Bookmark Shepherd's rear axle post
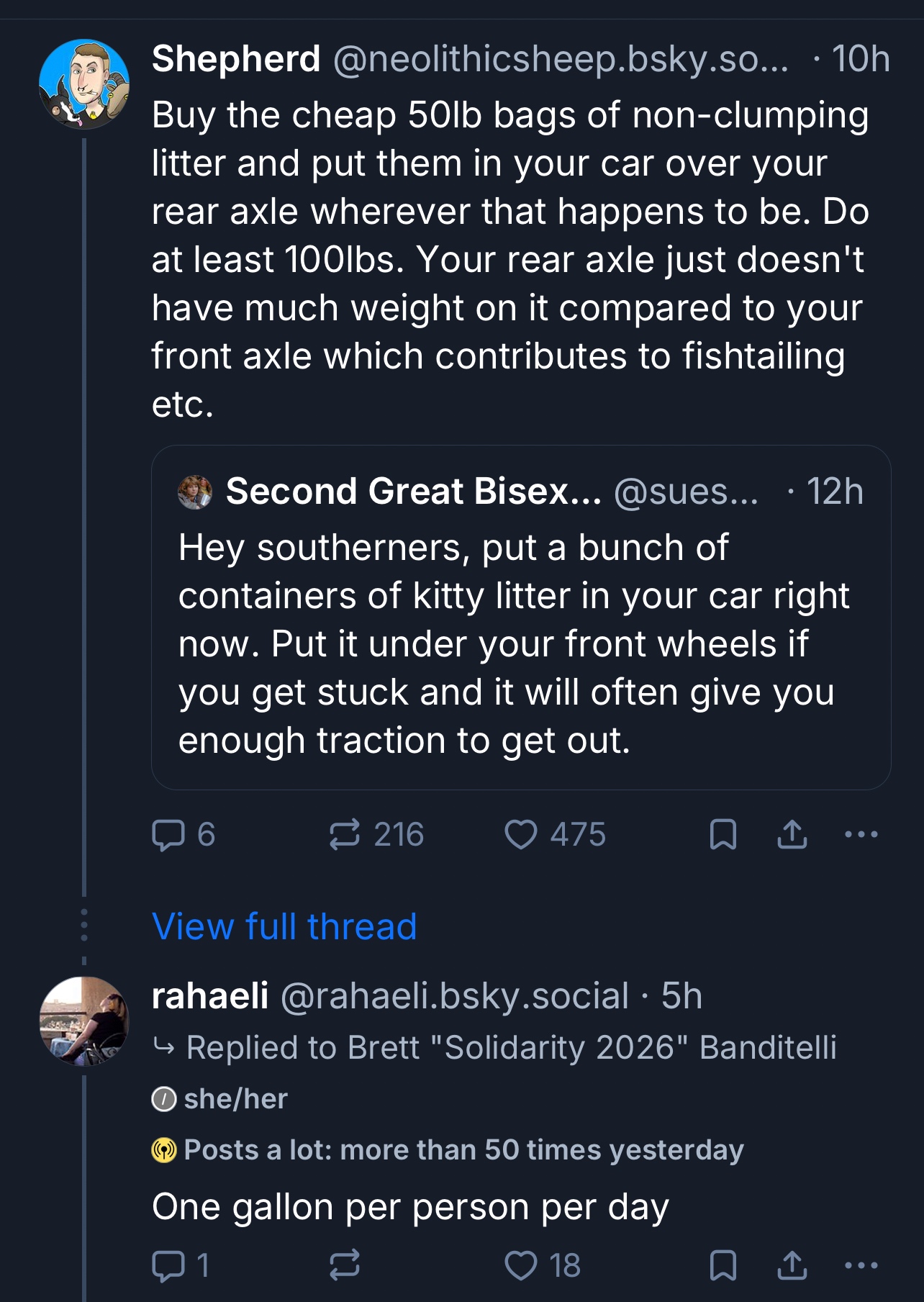Image resolution: width=924 pixels, height=1302 pixels. (x=723, y=835)
